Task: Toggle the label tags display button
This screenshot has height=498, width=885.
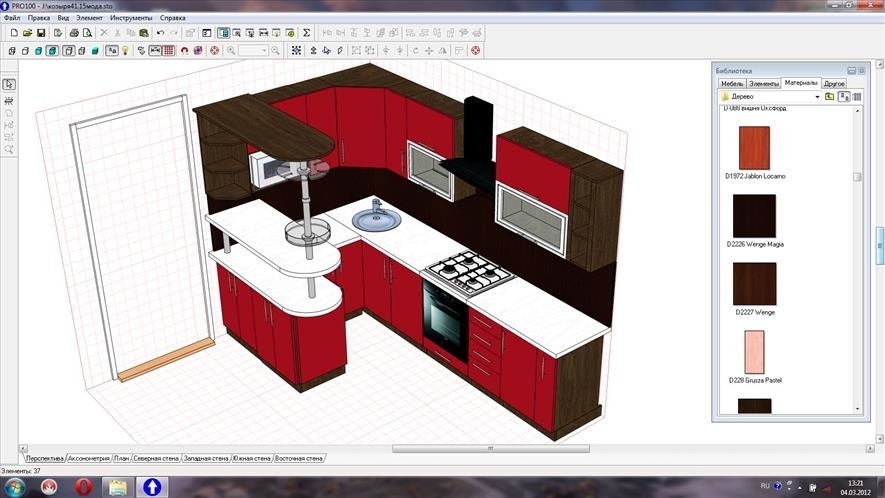Action: (112, 51)
